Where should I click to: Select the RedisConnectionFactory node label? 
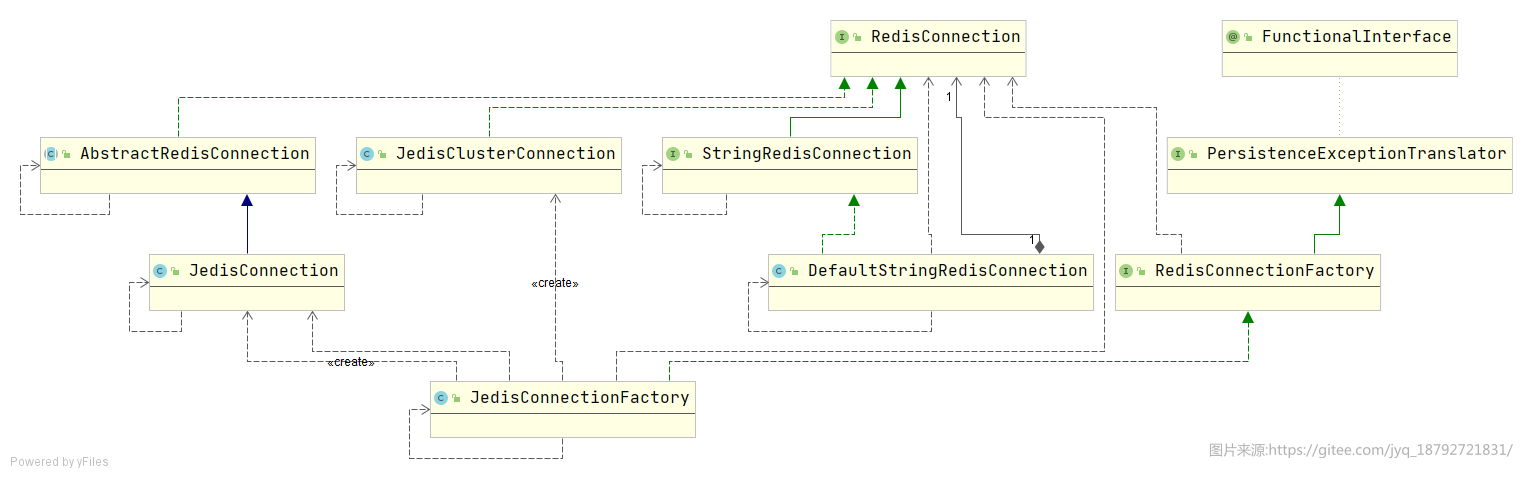[1265, 271]
